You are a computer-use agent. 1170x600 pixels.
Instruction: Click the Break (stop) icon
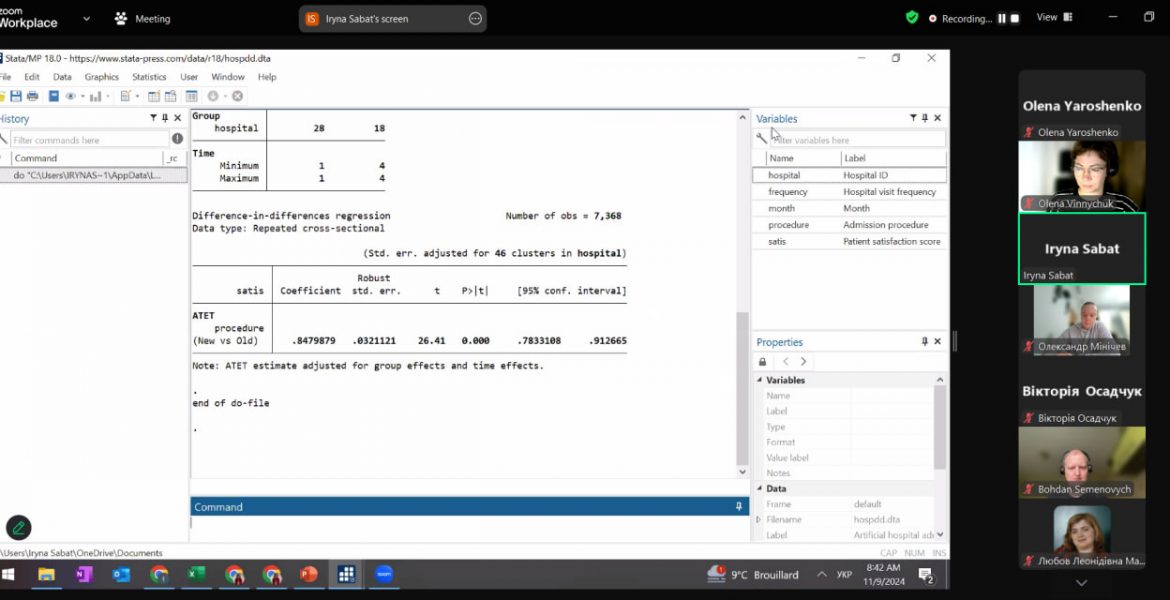coord(237,96)
